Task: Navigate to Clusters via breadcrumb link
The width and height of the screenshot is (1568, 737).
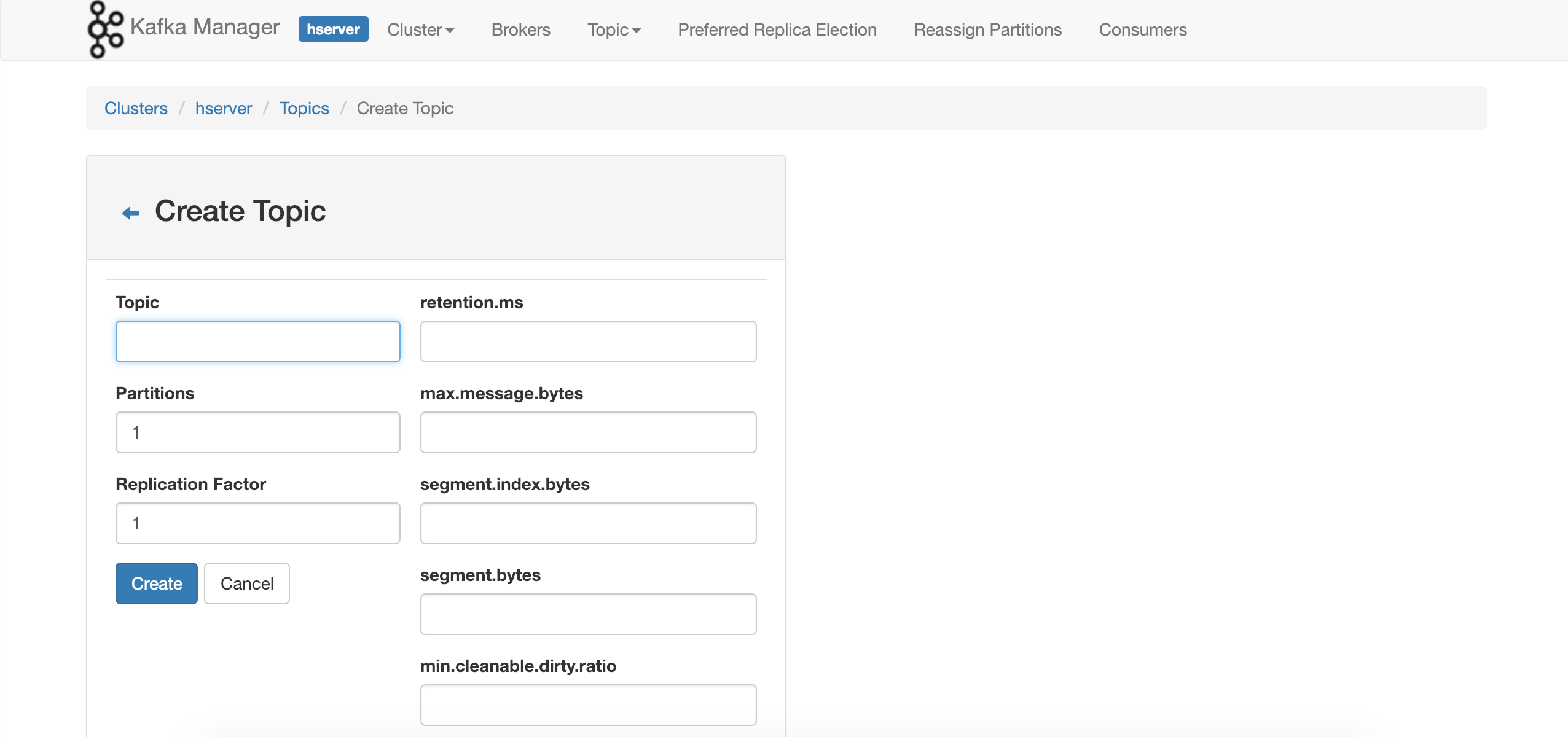Action: coord(136,108)
